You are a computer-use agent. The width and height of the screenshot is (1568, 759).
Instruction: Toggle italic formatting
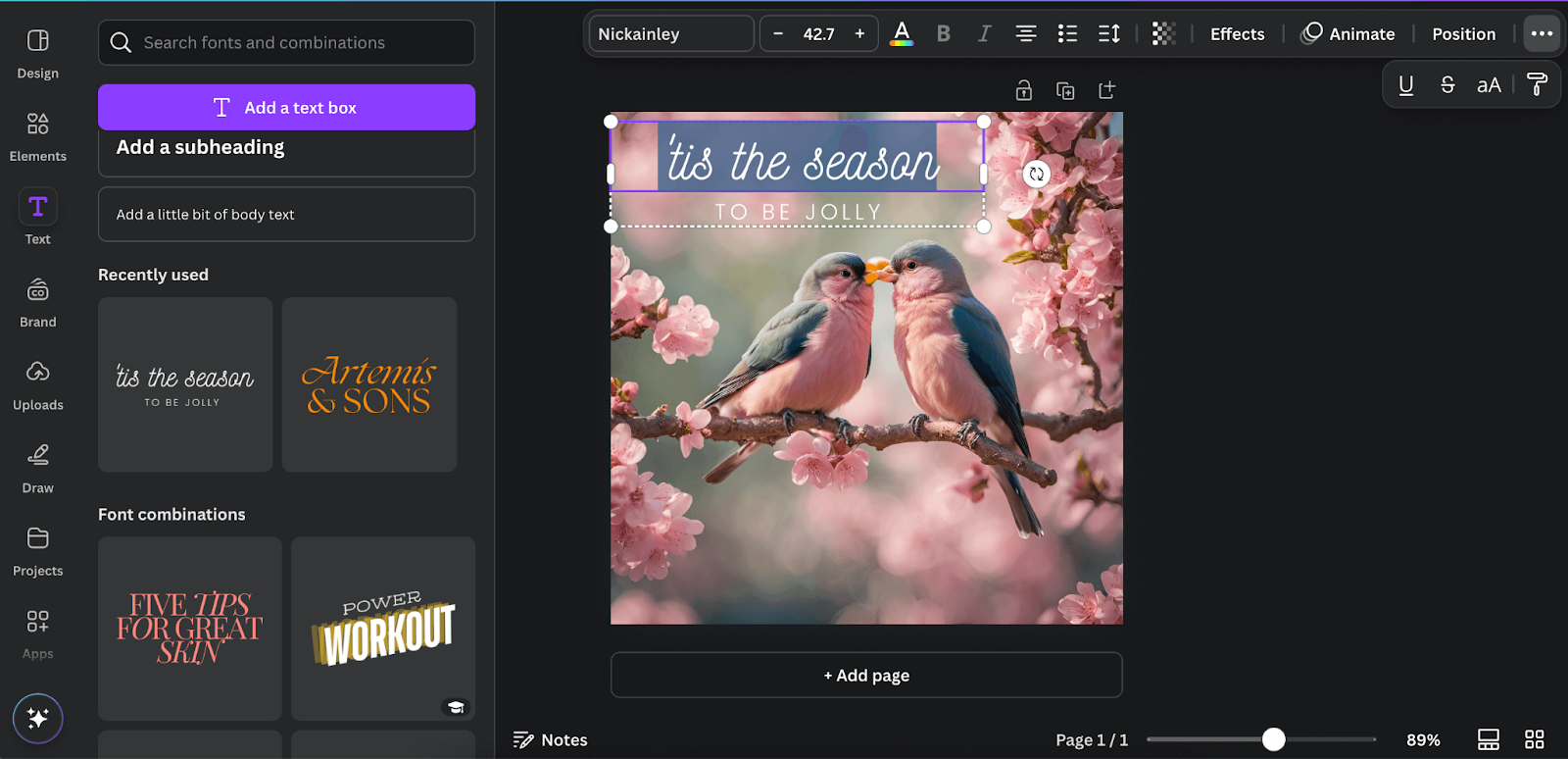(984, 34)
